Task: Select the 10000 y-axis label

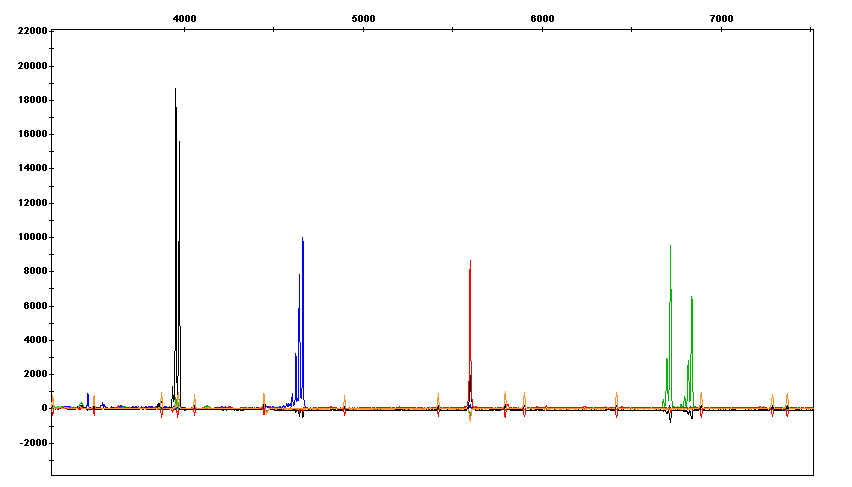Action: pyautogui.click(x=33, y=237)
